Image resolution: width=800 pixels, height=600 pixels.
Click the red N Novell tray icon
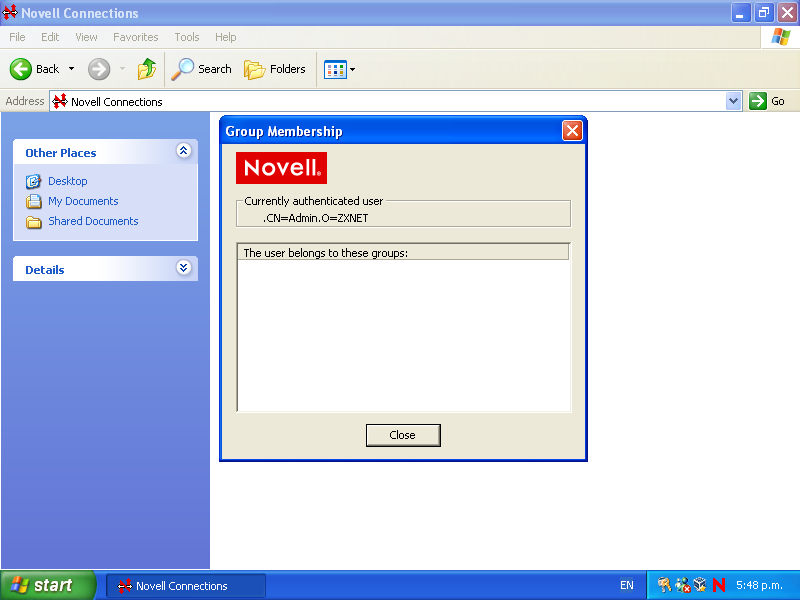coord(719,585)
